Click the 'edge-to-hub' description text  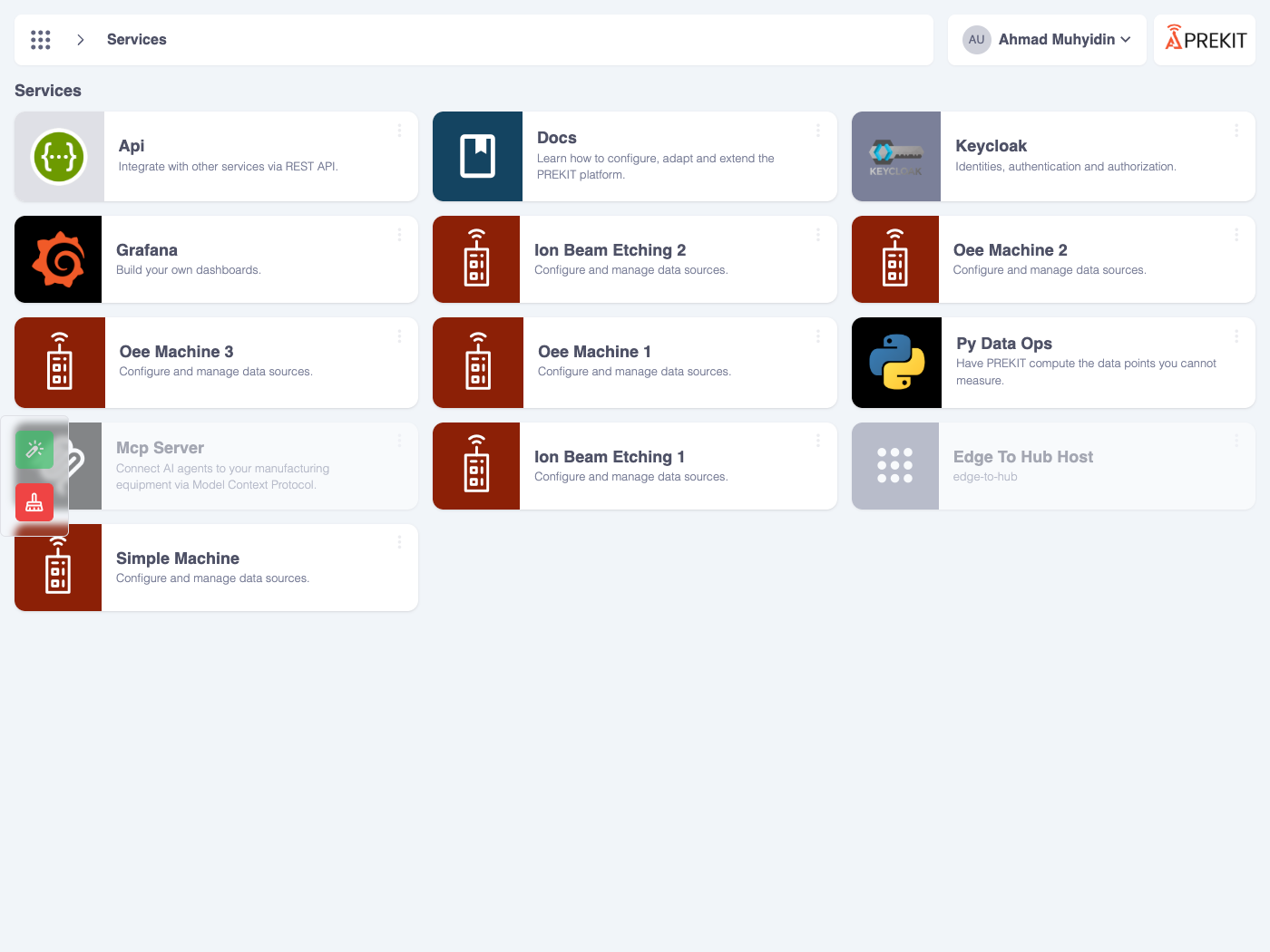click(x=985, y=477)
